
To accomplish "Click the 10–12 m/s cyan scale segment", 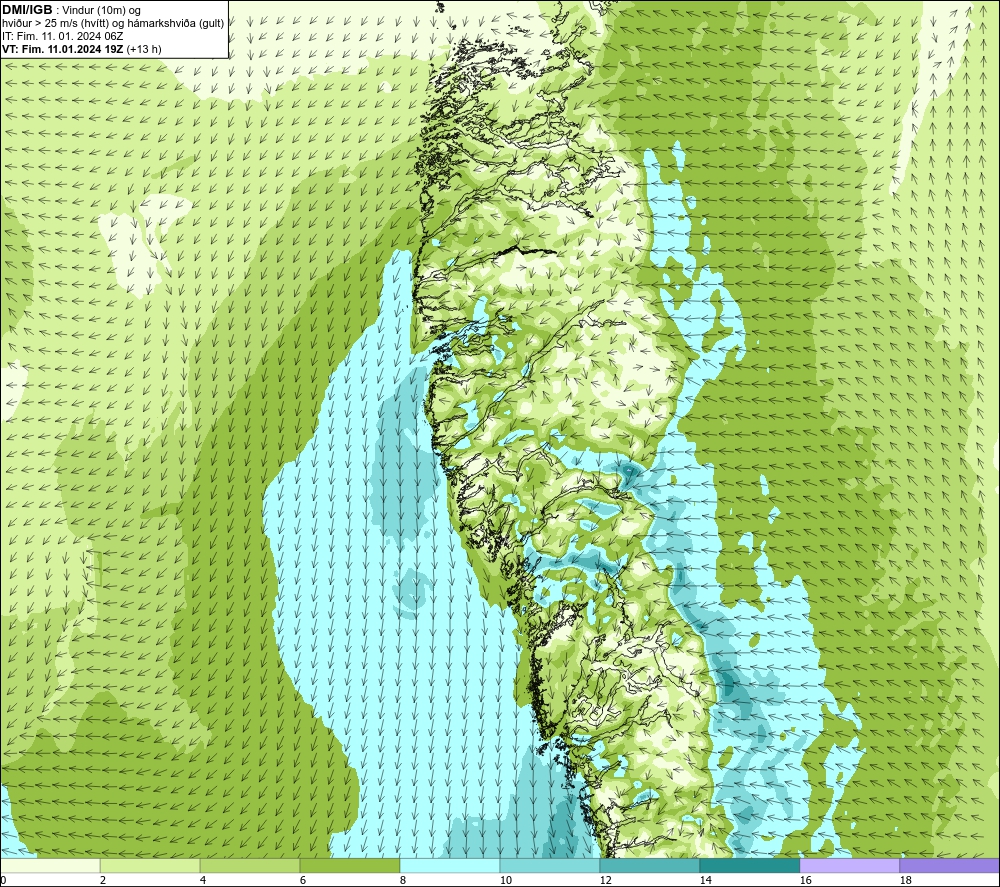I will [550, 865].
